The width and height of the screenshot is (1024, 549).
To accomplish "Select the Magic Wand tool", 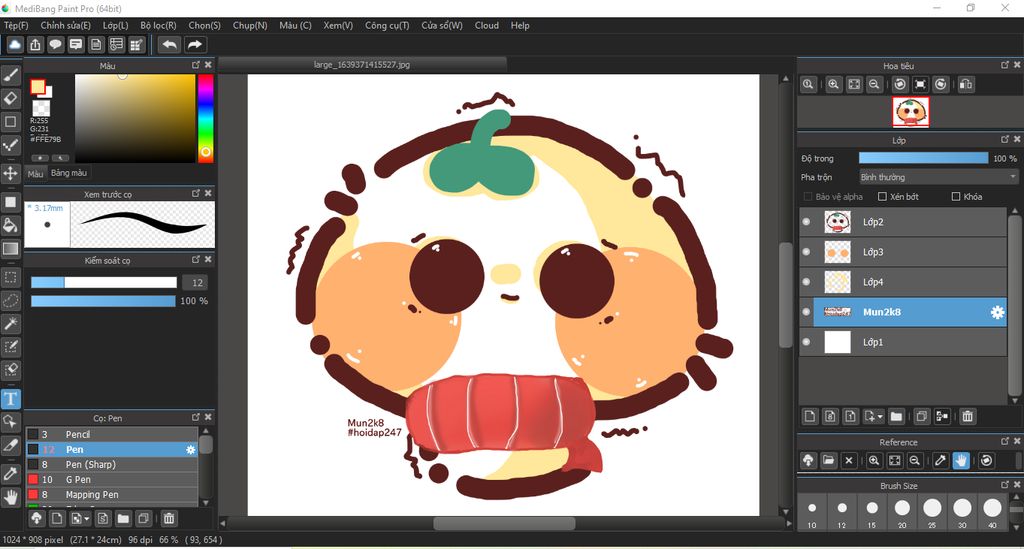I will (x=10, y=324).
